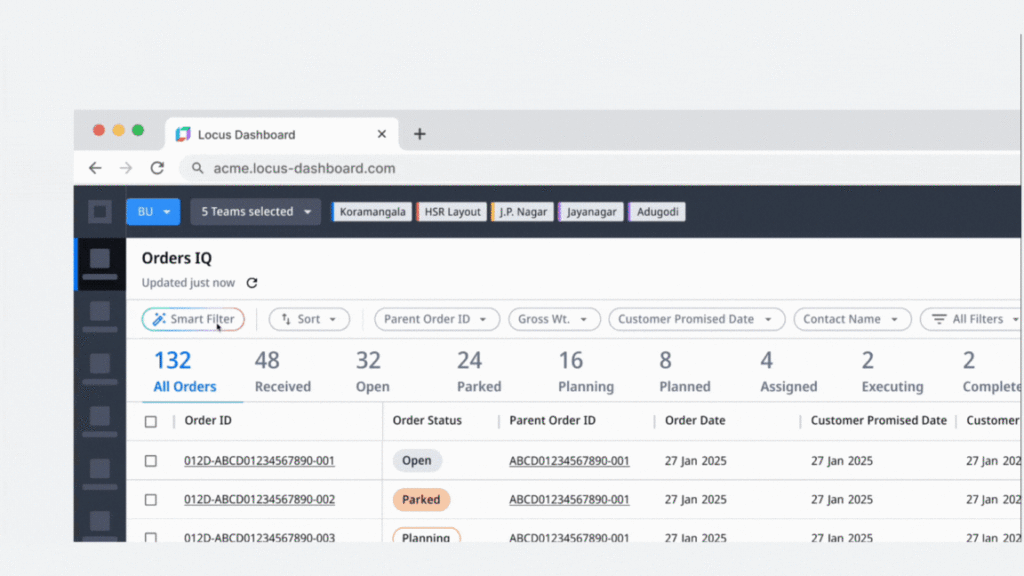Open order link 012D-ABCD01234567890-001

click(259, 461)
